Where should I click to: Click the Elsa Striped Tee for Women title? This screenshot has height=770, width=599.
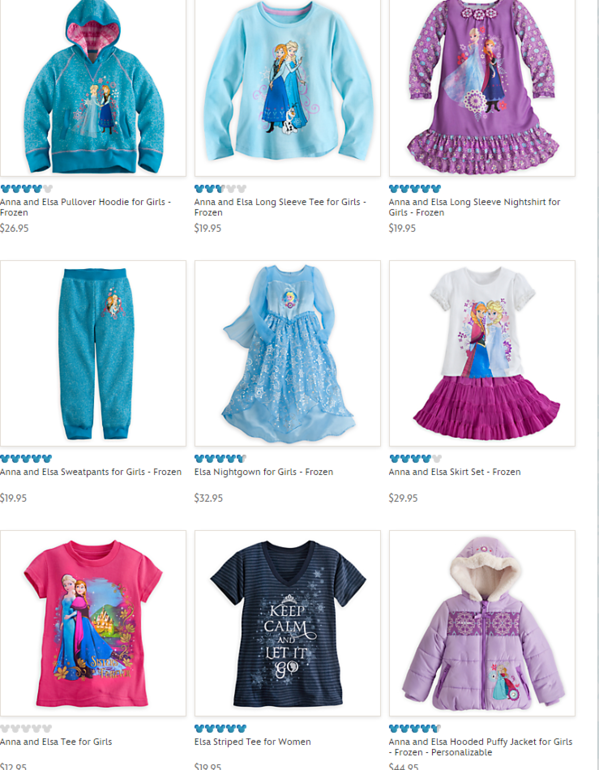coord(252,742)
